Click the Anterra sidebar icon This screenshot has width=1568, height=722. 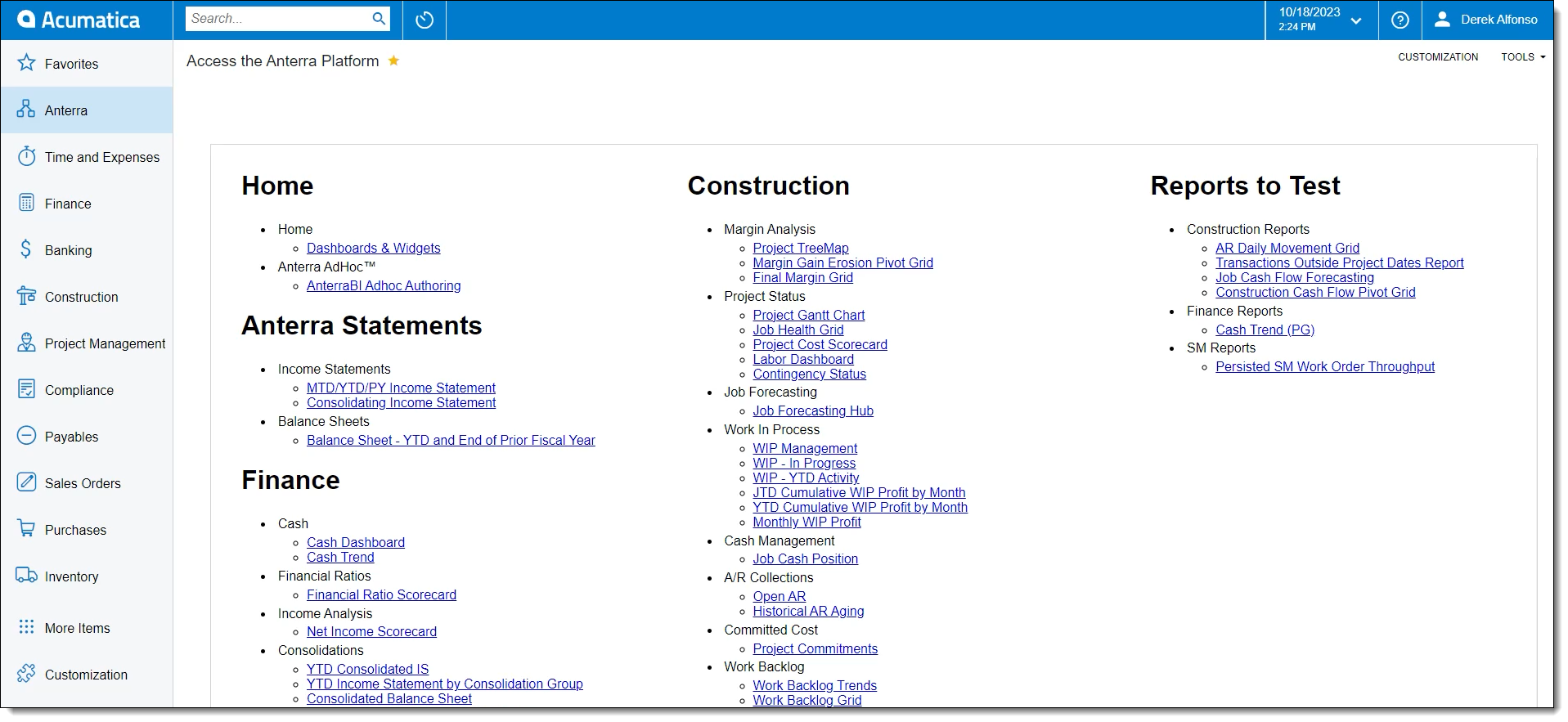[x=26, y=110]
